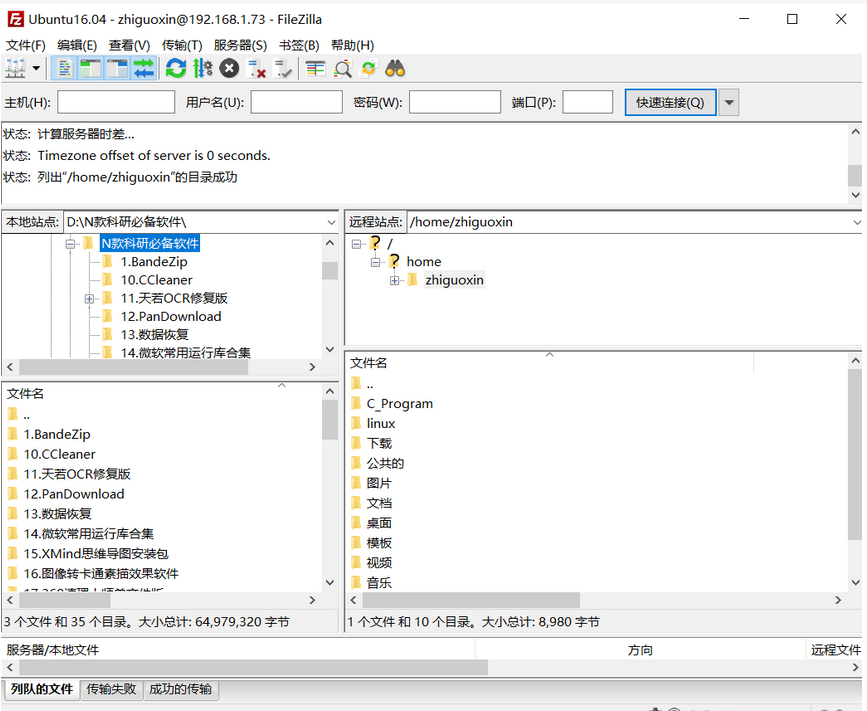Open the 远程站点 path dropdown
The width and height of the screenshot is (867, 711).
pyautogui.click(x=856, y=222)
